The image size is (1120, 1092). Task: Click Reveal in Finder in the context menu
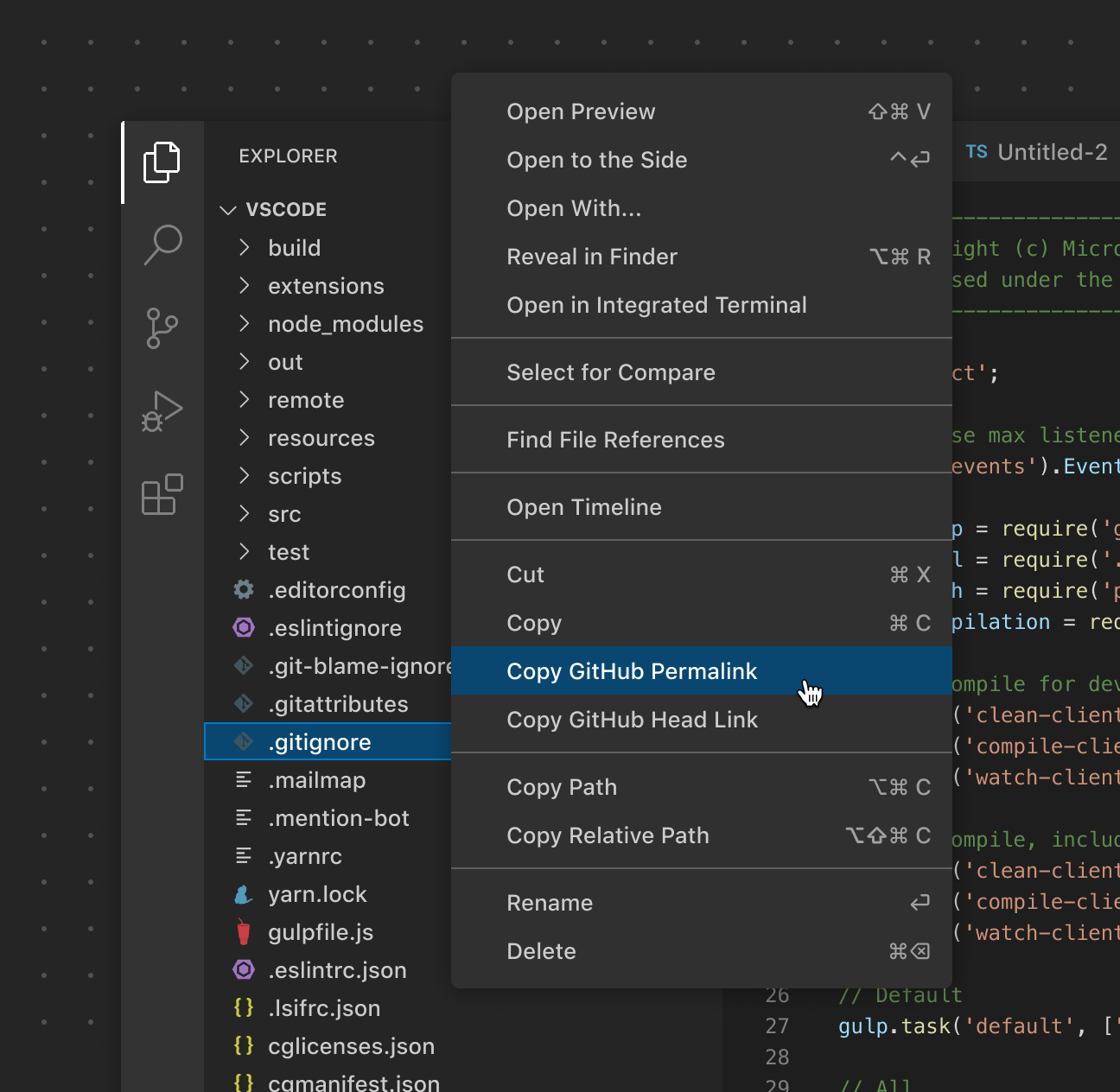pyautogui.click(x=591, y=256)
